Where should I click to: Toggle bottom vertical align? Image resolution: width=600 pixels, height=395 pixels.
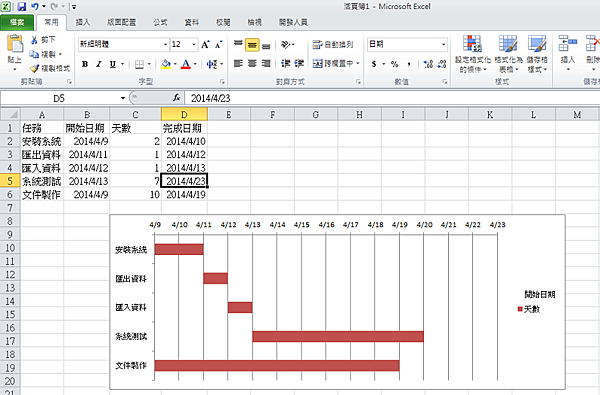click(x=266, y=45)
